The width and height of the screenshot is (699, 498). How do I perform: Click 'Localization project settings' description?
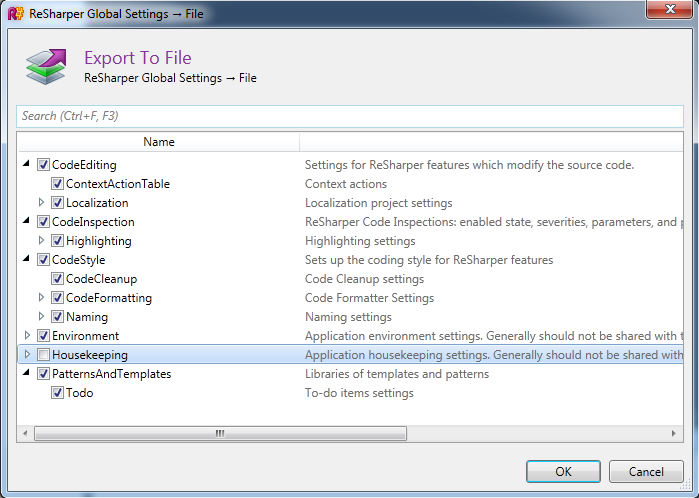click(378, 203)
